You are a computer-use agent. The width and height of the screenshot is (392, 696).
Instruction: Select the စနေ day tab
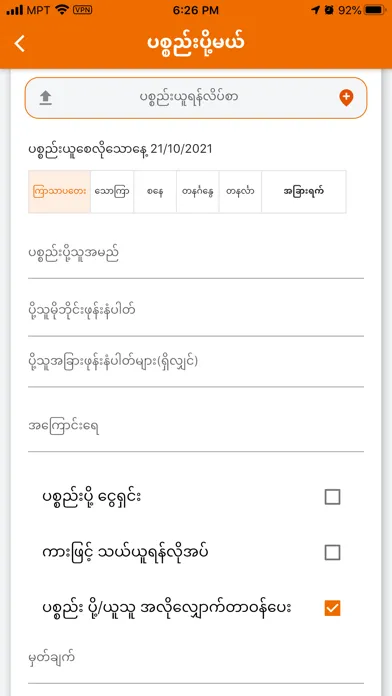point(155,192)
